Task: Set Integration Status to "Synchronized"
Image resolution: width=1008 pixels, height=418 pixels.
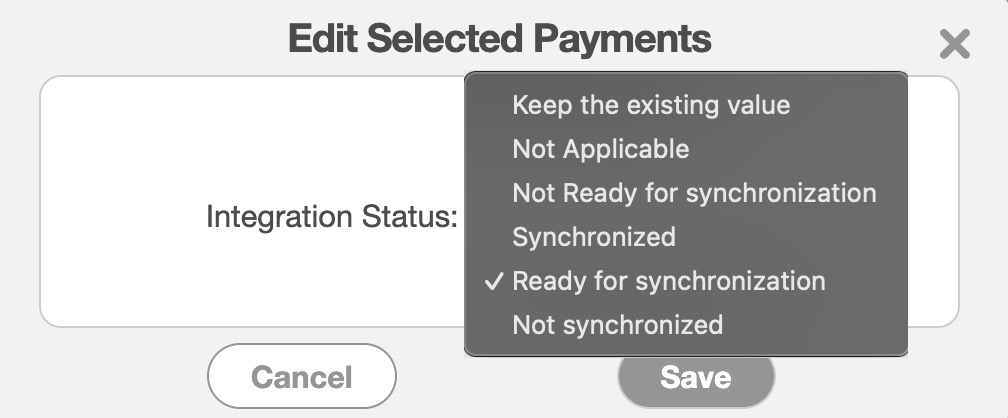Action: (594, 237)
